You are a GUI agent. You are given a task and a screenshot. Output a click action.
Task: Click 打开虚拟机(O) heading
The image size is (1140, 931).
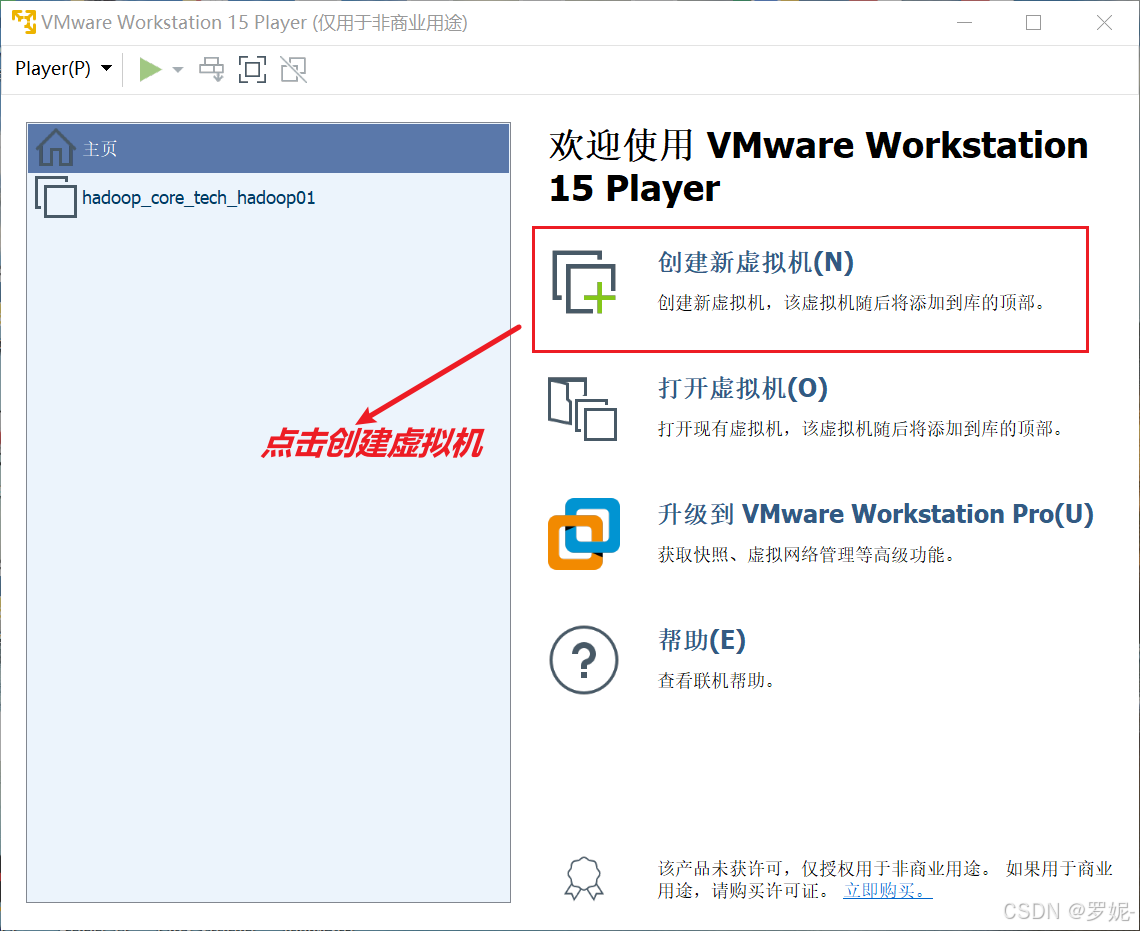(743, 388)
